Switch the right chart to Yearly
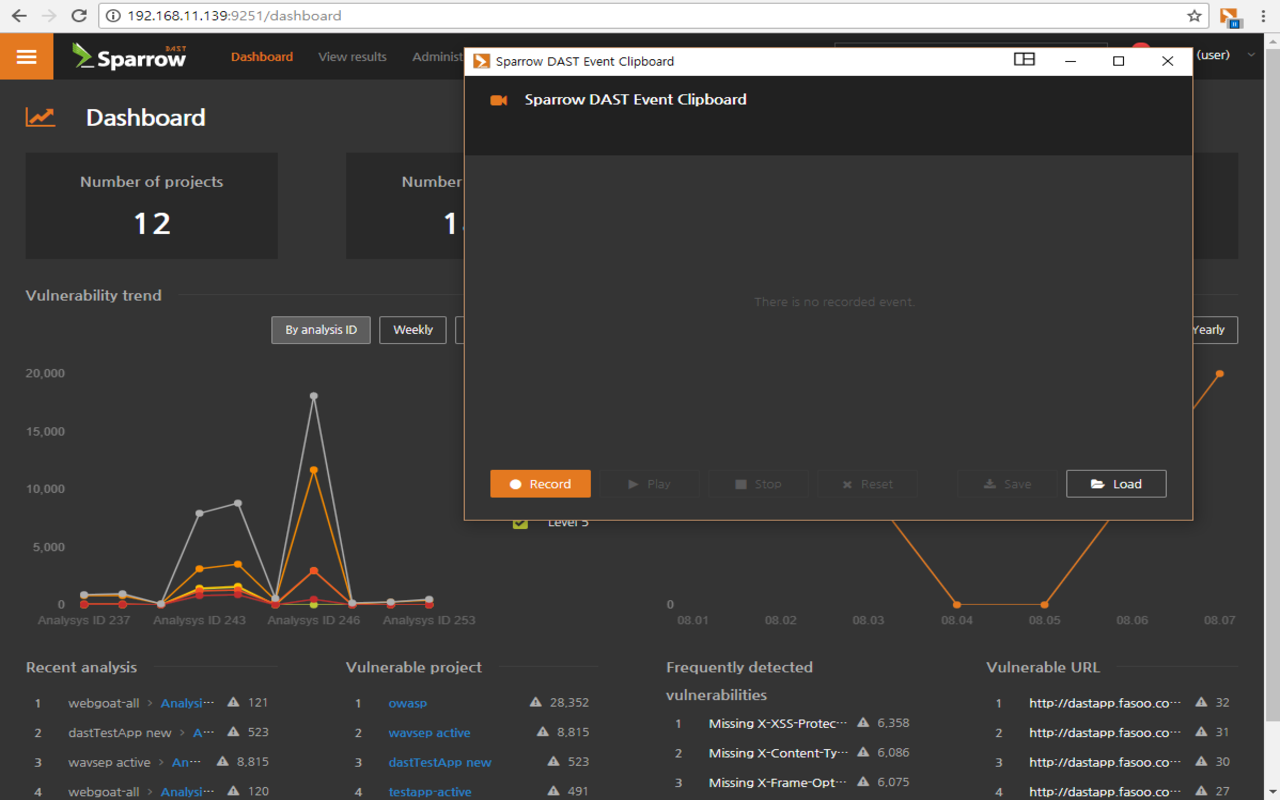1280x800 pixels. [1214, 330]
